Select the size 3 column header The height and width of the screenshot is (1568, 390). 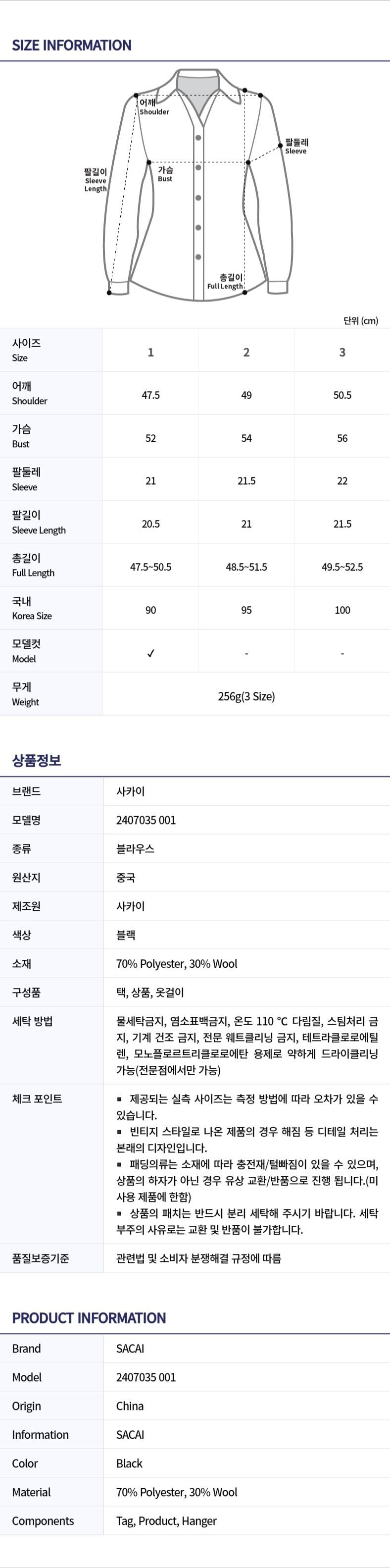pyautogui.click(x=342, y=352)
